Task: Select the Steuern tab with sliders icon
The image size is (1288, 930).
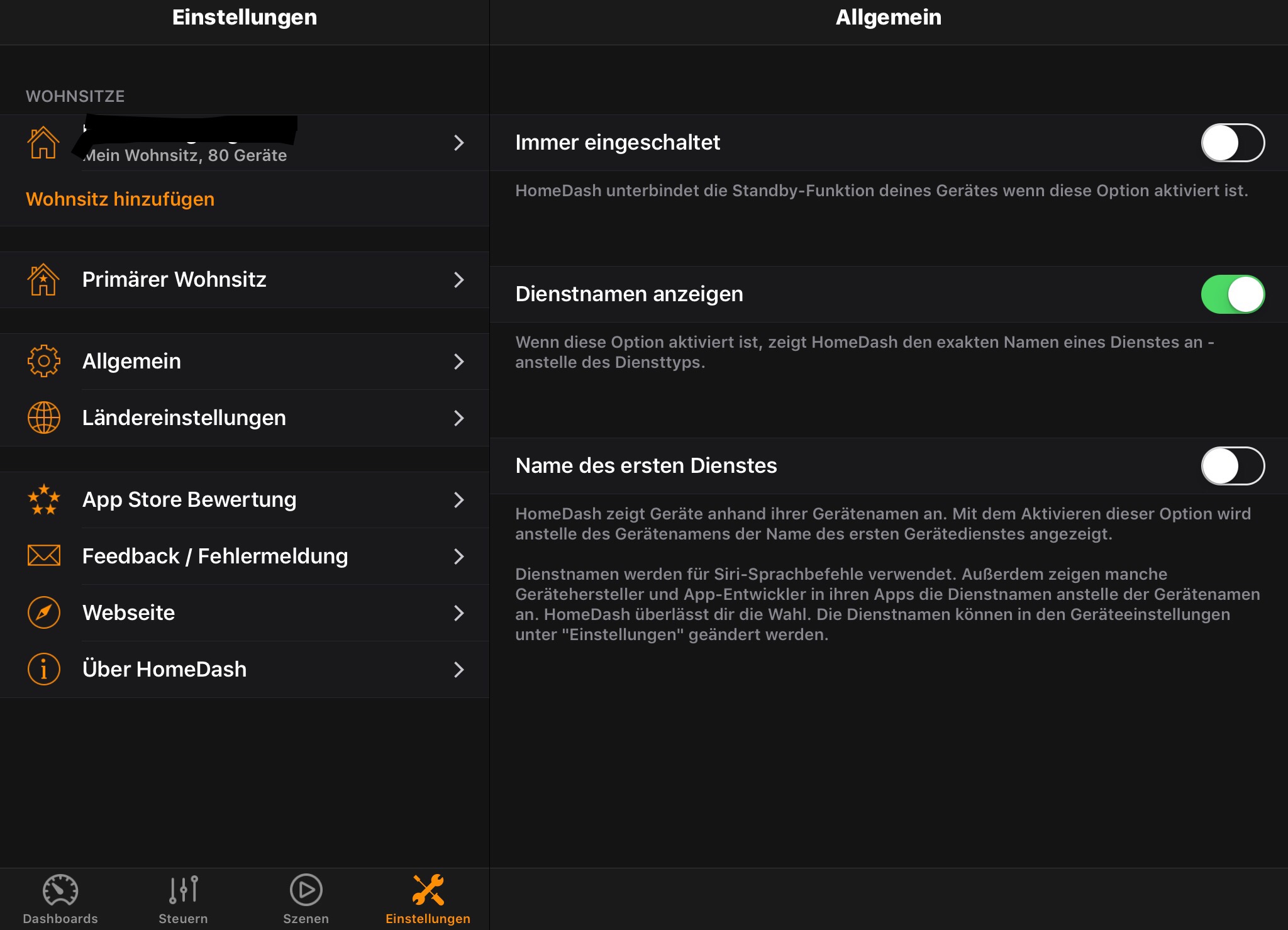Action: coord(183,899)
